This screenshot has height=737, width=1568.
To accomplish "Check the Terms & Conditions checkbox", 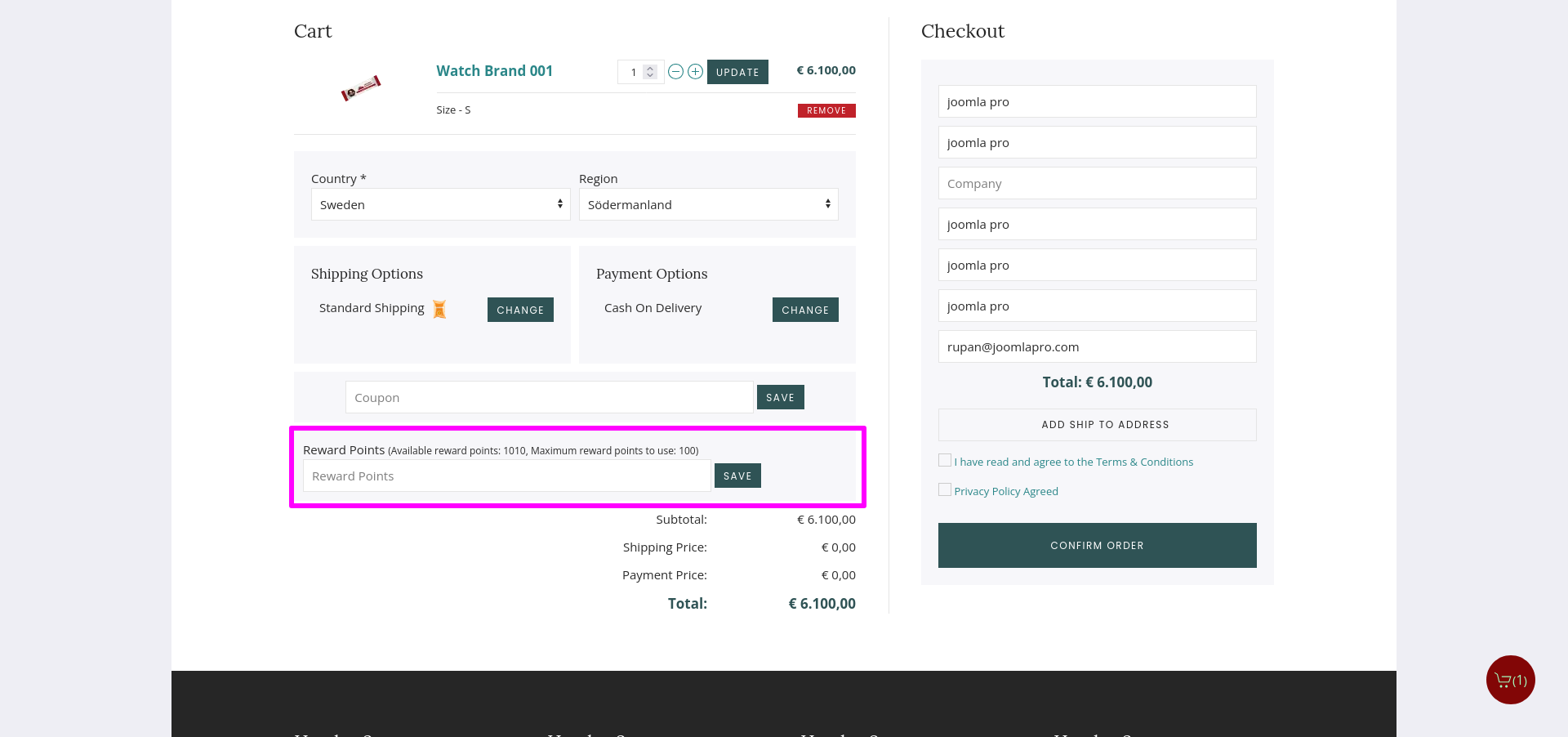I will 945,461.
